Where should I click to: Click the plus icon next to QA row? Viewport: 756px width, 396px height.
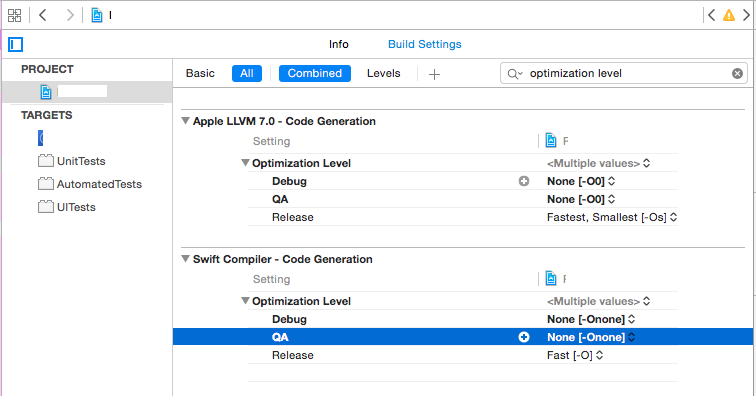point(524,337)
